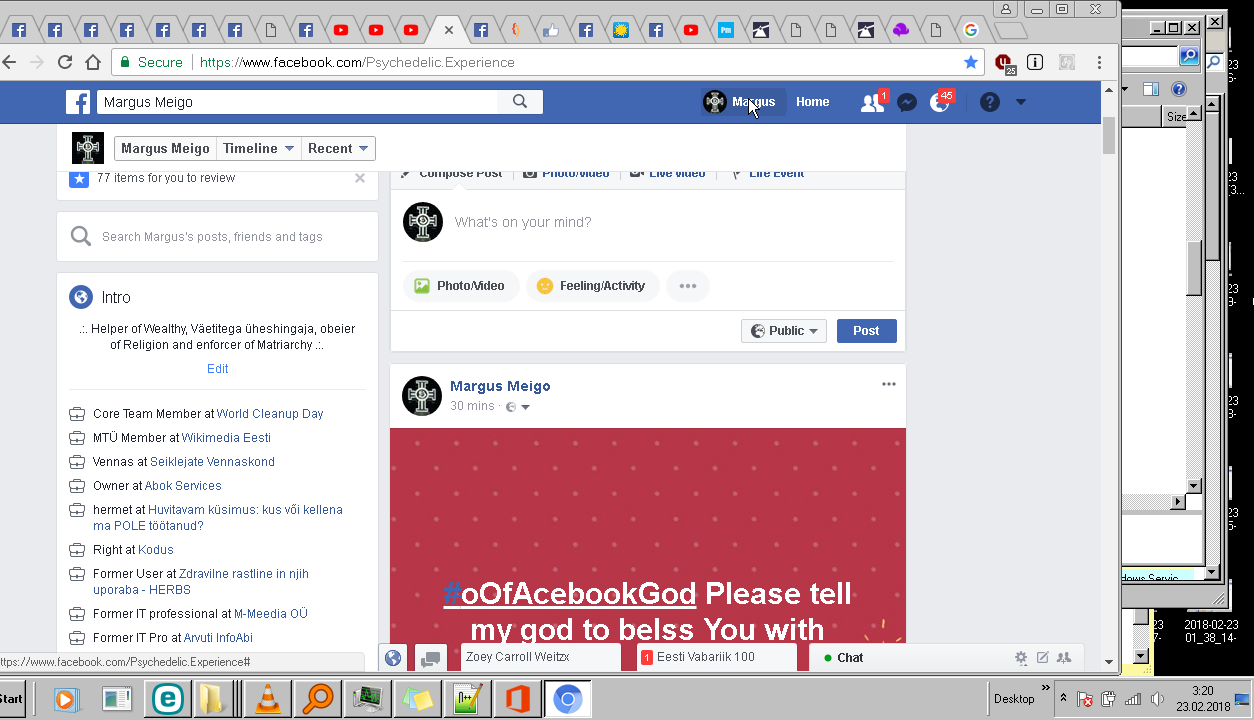Add Photo/Video to the post
1254x720 pixels.
[461, 286]
